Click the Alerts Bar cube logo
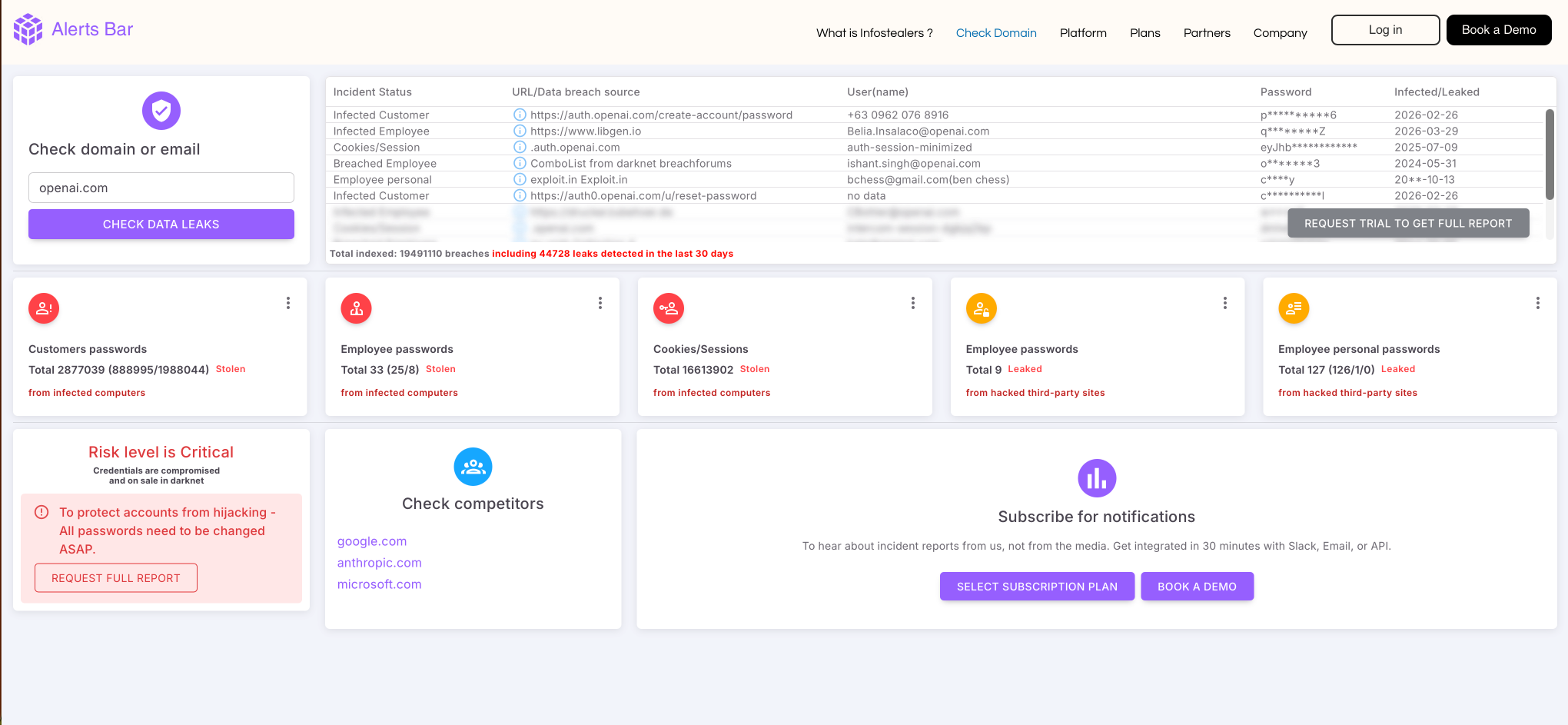 pos(28,29)
